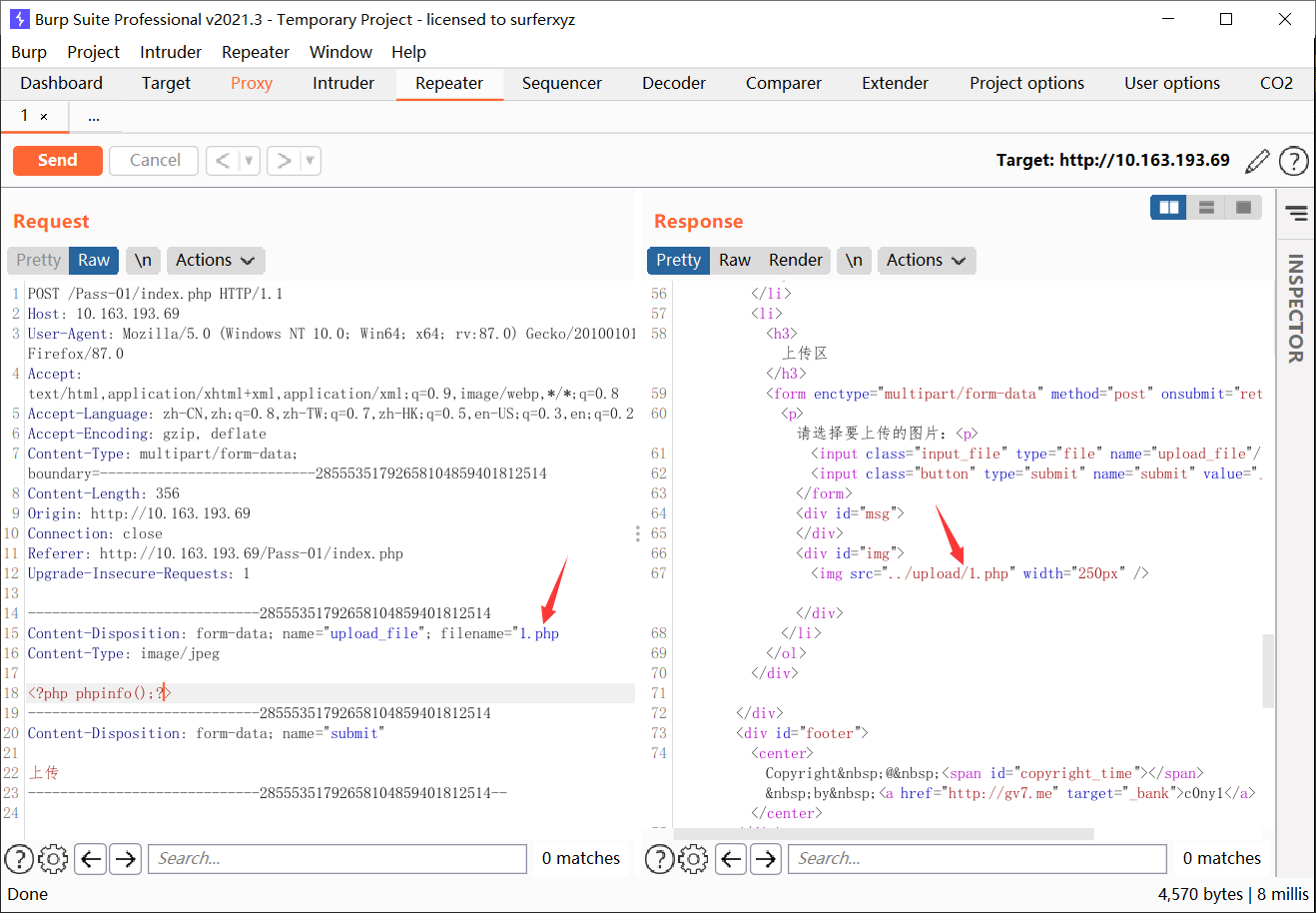Screen dimensions: 1316x913
Task: Click the ../upload/1.php src in response
Action: [x=950, y=573]
